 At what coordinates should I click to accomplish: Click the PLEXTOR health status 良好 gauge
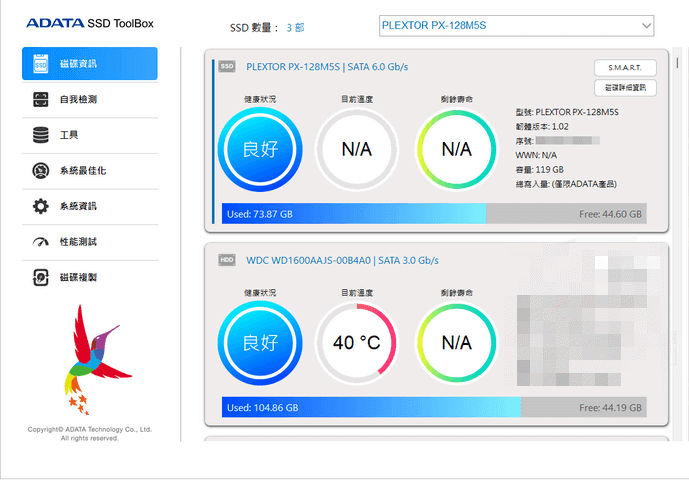point(260,149)
